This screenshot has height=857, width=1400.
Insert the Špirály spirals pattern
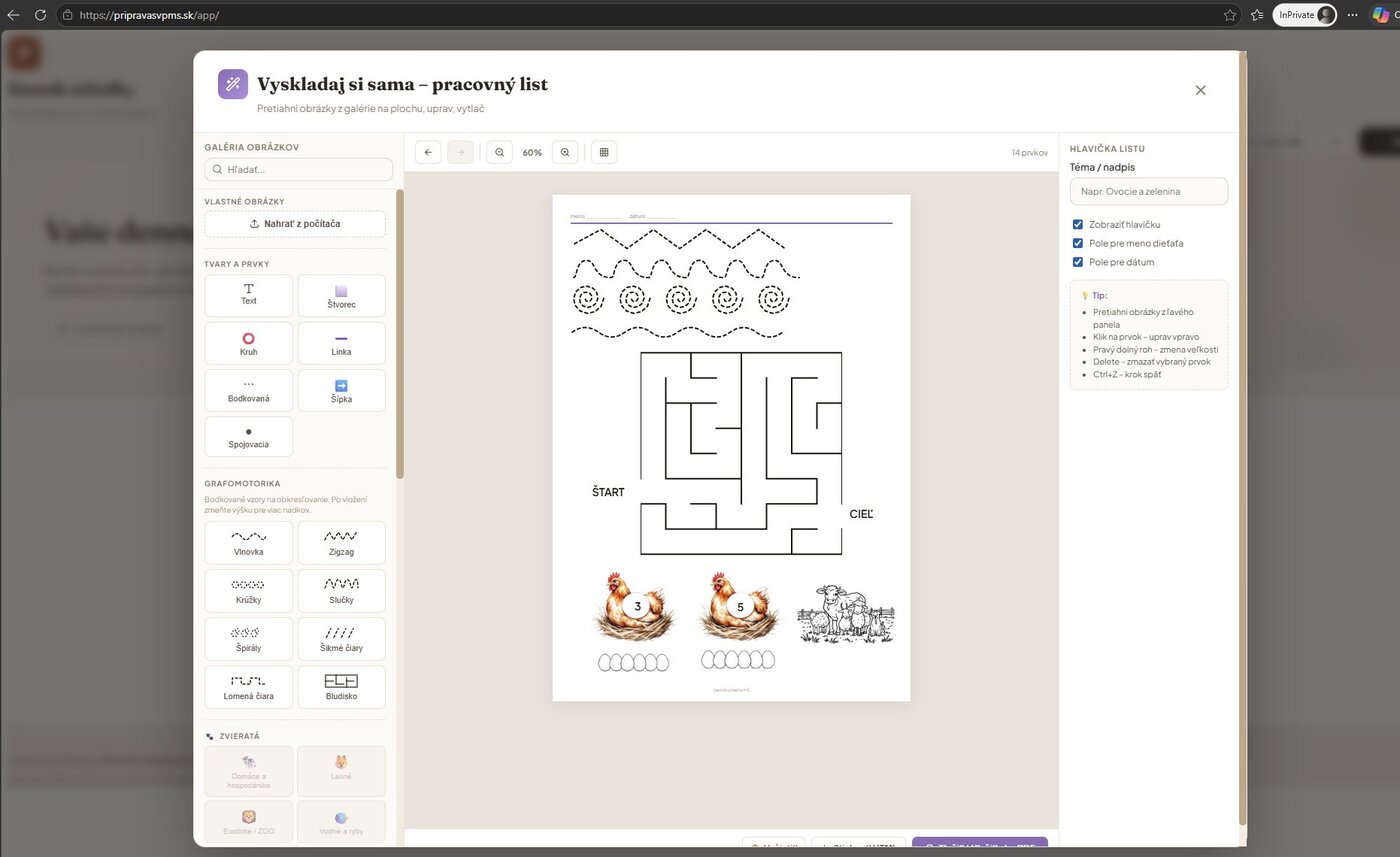point(249,639)
